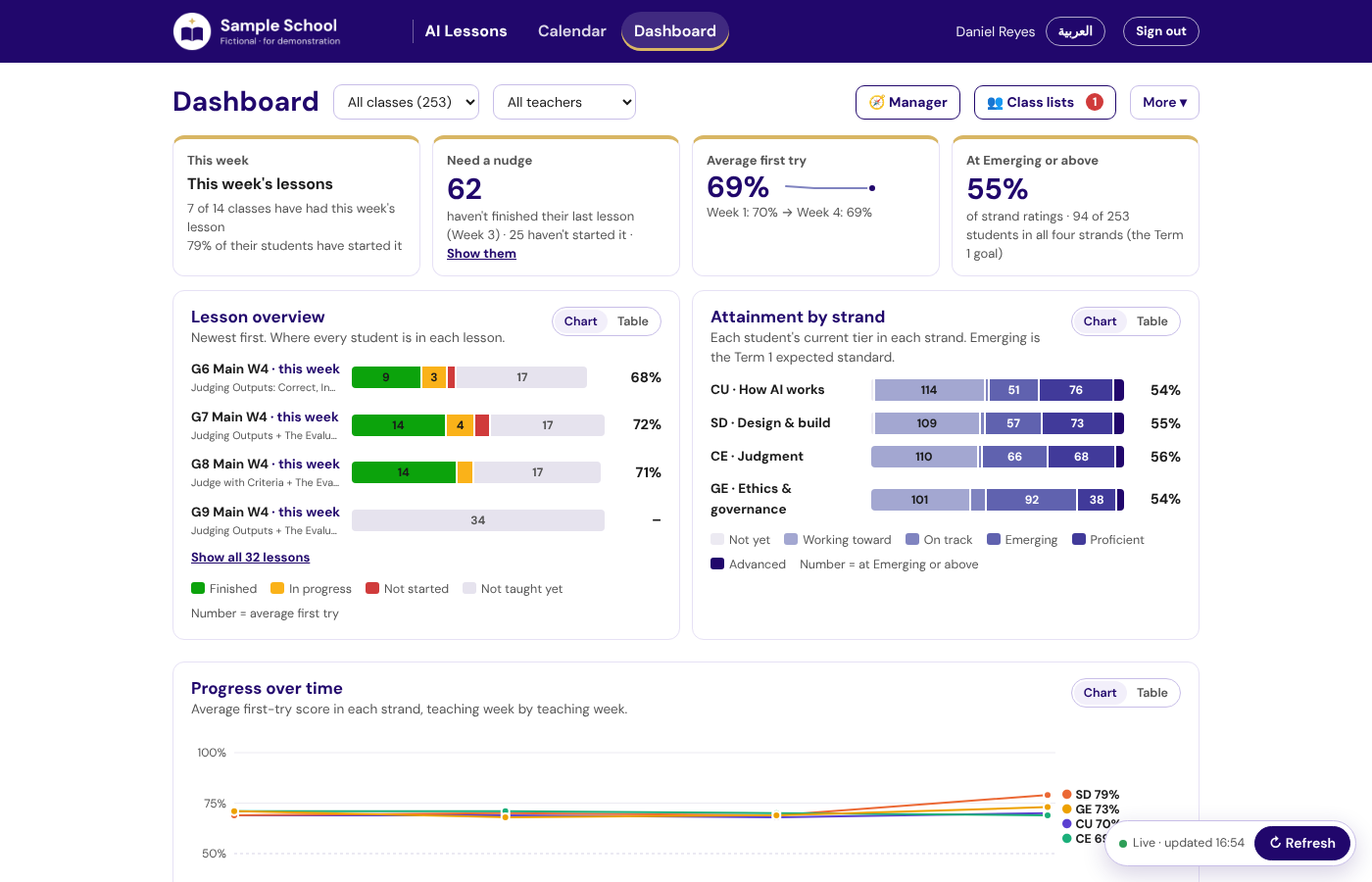Open Show all 32 lessons link
This screenshot has width=1372, height=882.
click(x=250, y=558)
